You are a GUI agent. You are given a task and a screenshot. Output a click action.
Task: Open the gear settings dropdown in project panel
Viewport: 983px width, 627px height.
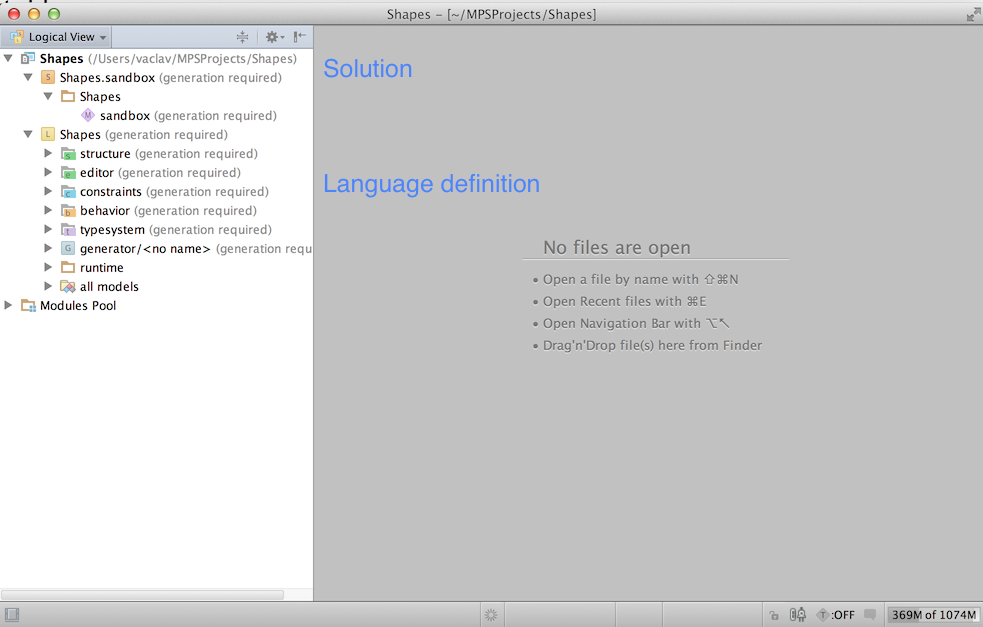coord(273,37)
